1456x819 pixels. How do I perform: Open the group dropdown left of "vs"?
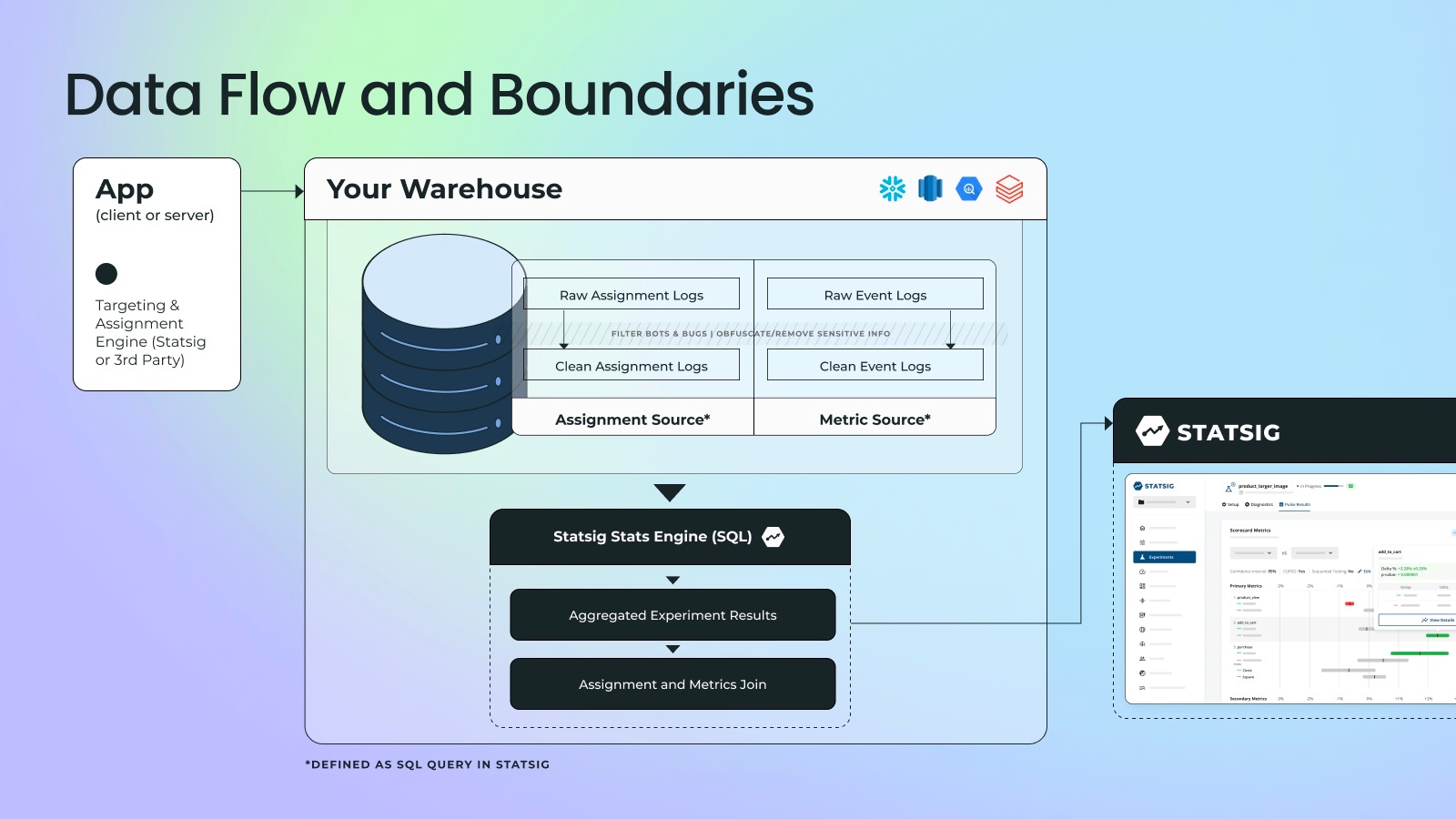(1254, 552)
